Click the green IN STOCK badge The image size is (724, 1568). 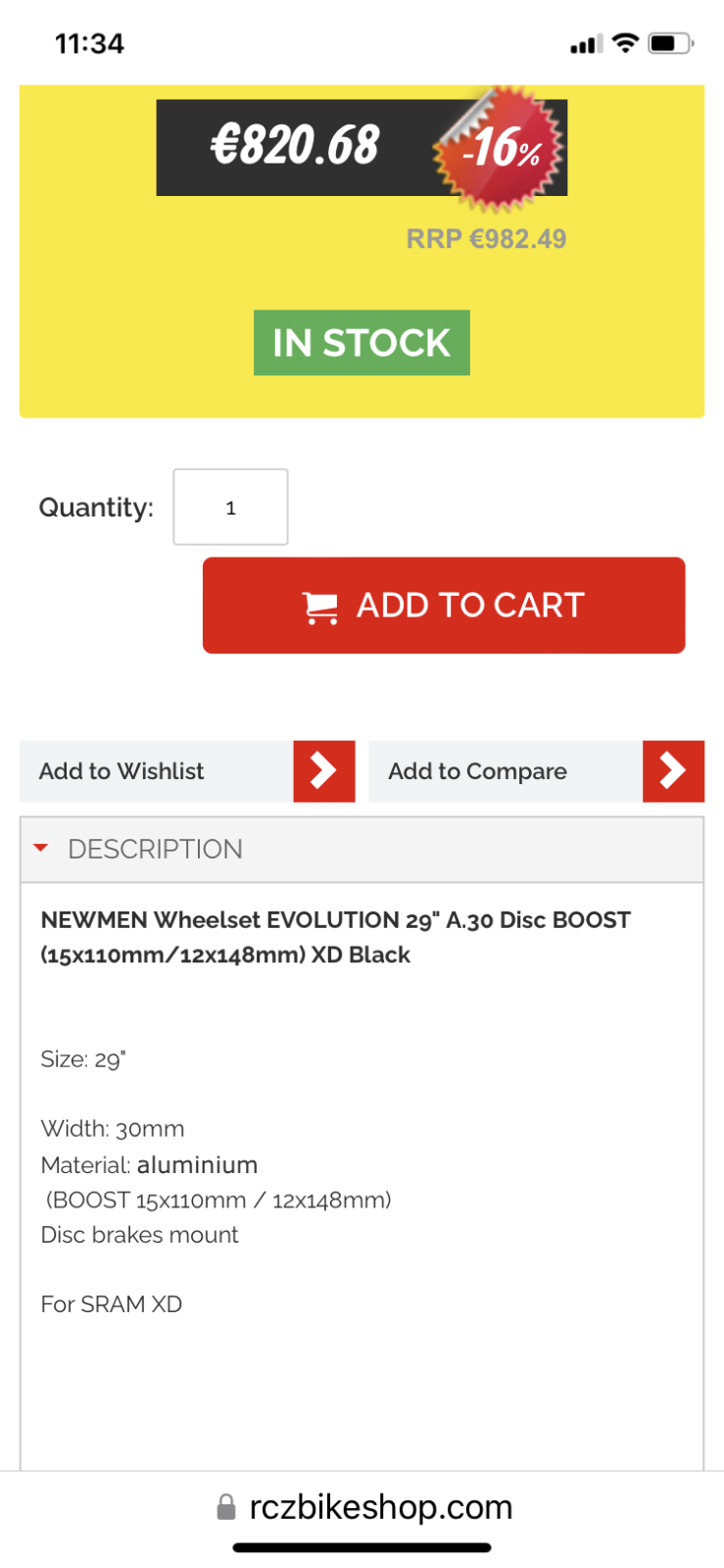click(x=362, y=343)
